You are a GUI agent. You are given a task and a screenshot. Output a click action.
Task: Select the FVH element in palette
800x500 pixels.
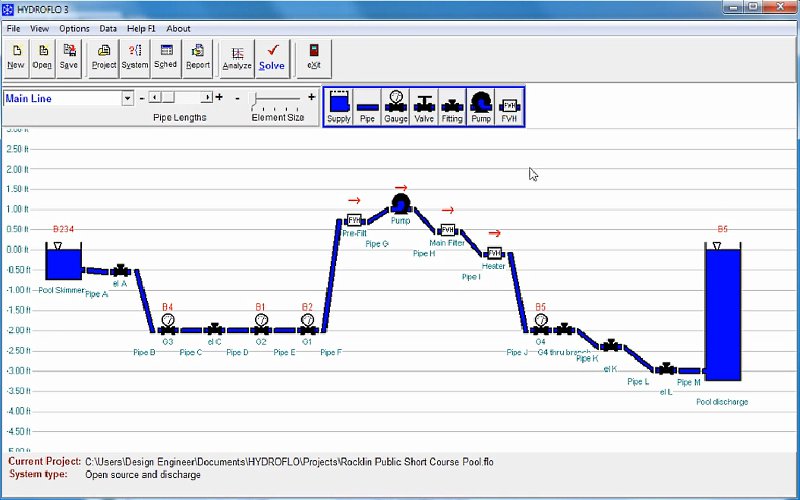509,107
